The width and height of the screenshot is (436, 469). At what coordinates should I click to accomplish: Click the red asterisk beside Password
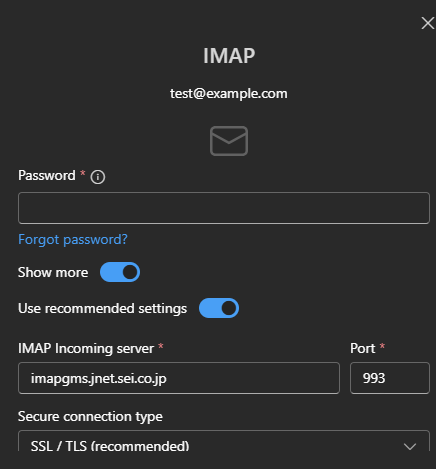[83, 173]
